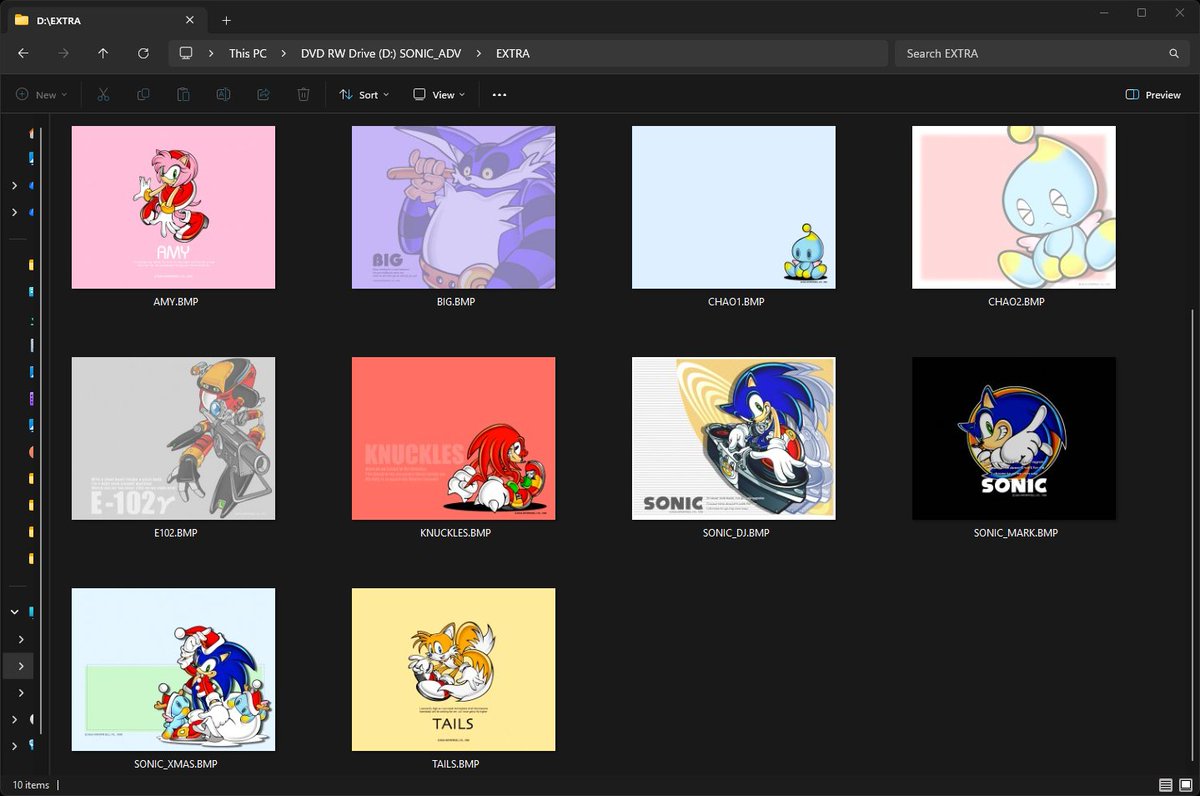Image resolution: width=1200 pixels, height=796 pixels.
Task: Open the New item dropdown
Action: (41, 95)
